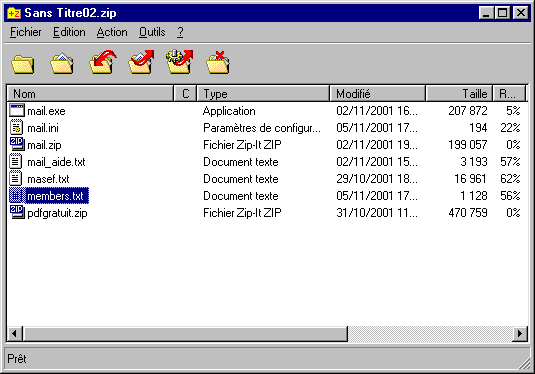The width and height of the screenshot is (535, 374).
Task: Sort by the Nom column header
Action: [90, 94]
